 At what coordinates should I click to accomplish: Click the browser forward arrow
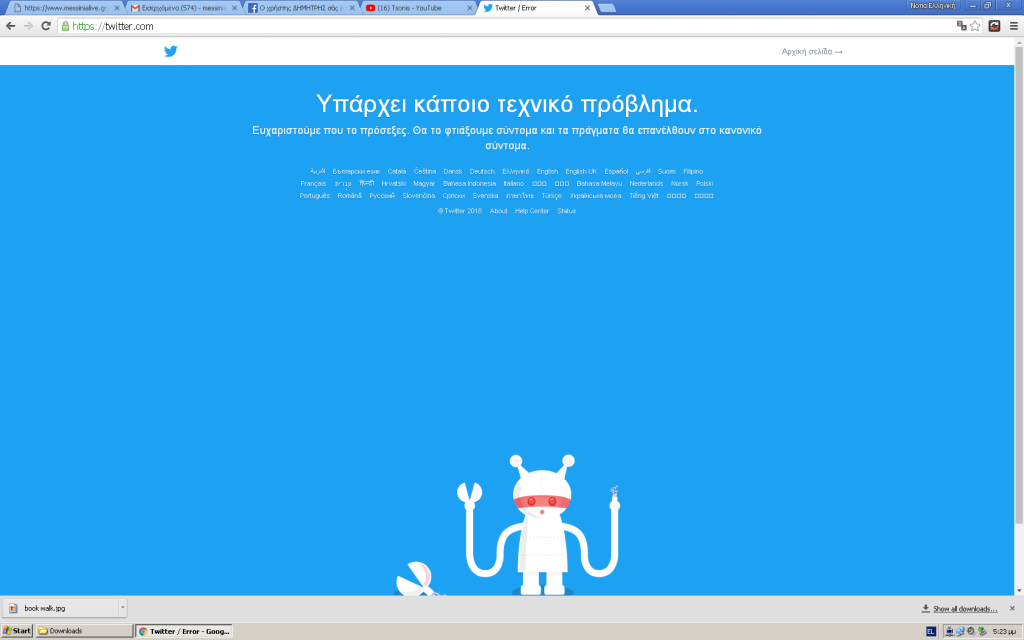click(x=28, y=26)
